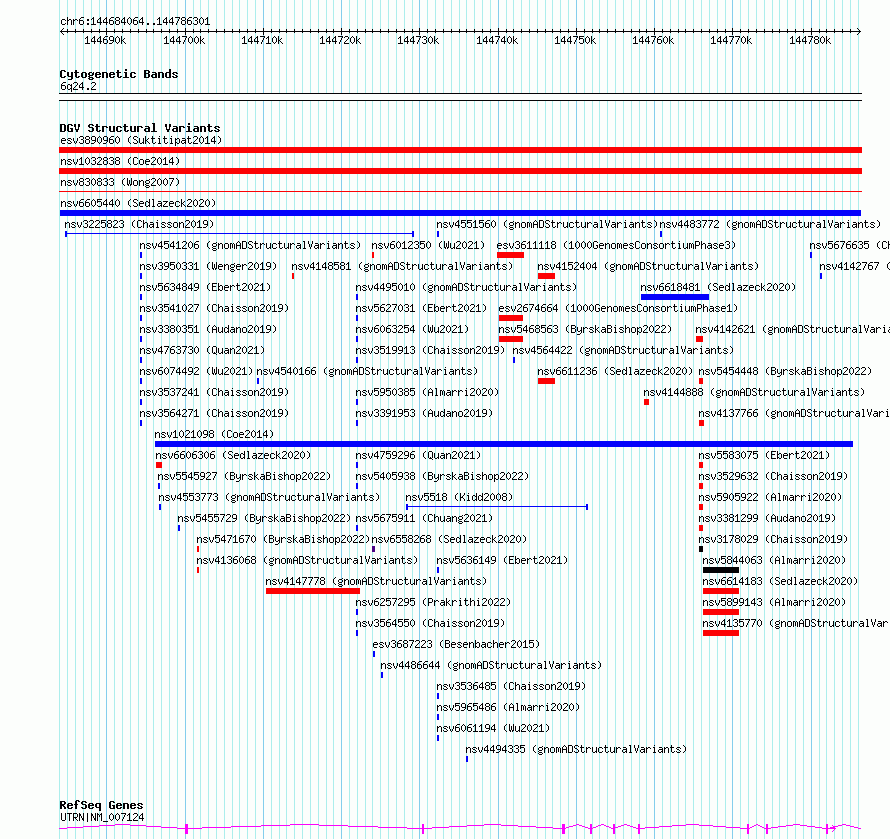
Task: Click nsv3381299 (Audano2019) label
Action: pos(767,518)
